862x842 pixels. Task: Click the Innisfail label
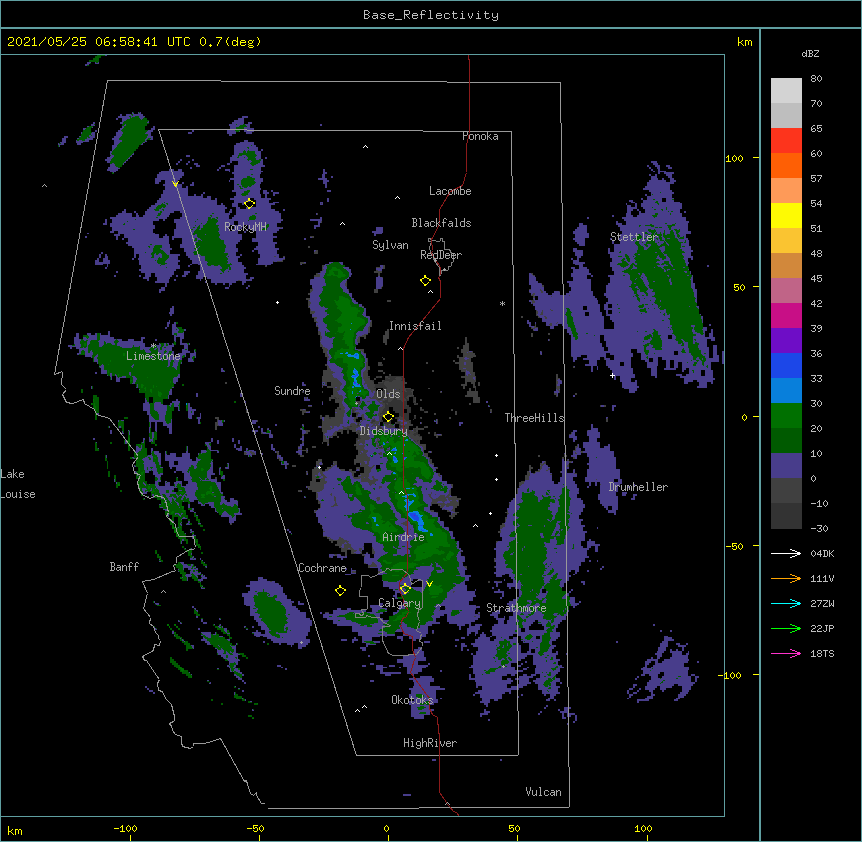click(415, 326)
